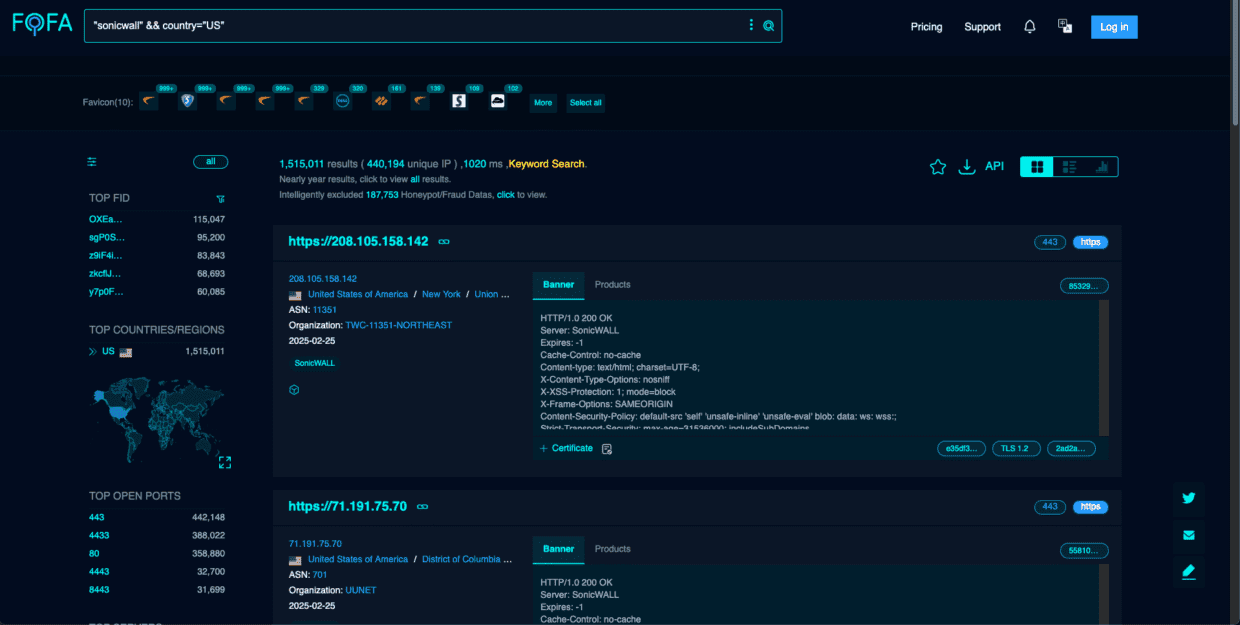This screenshot has width=1240, height=625.
Task: Expand the Certificate section
Action: click(x=566, y=448)
